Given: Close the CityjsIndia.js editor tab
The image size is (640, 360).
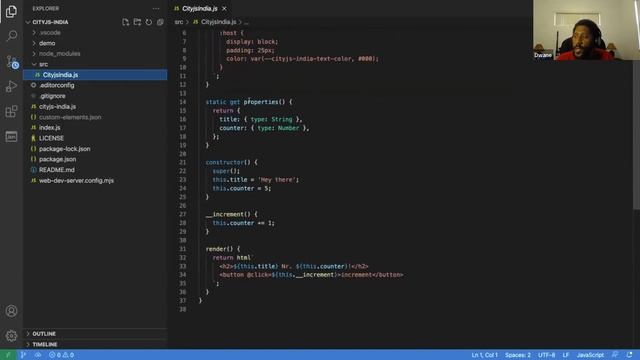Looking at the screenshot, I should pyautogui.click(x=224, y=9).
